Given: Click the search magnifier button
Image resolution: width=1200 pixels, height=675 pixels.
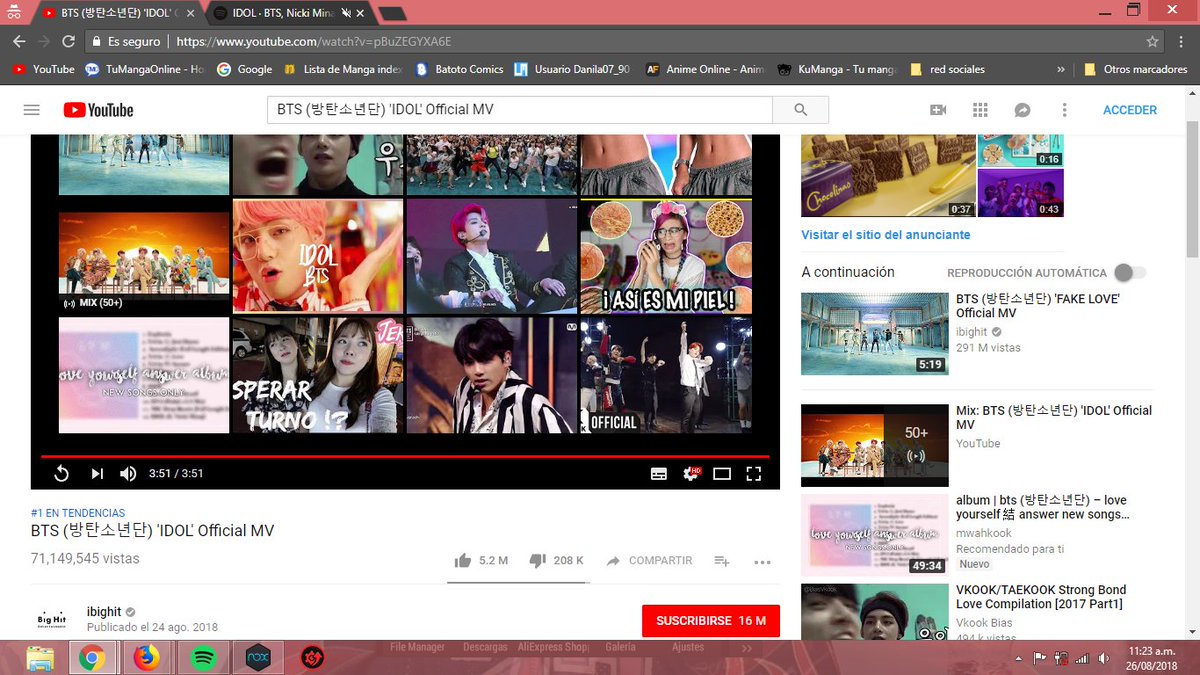Looking at the screenshot, I should tap(800, 110).
